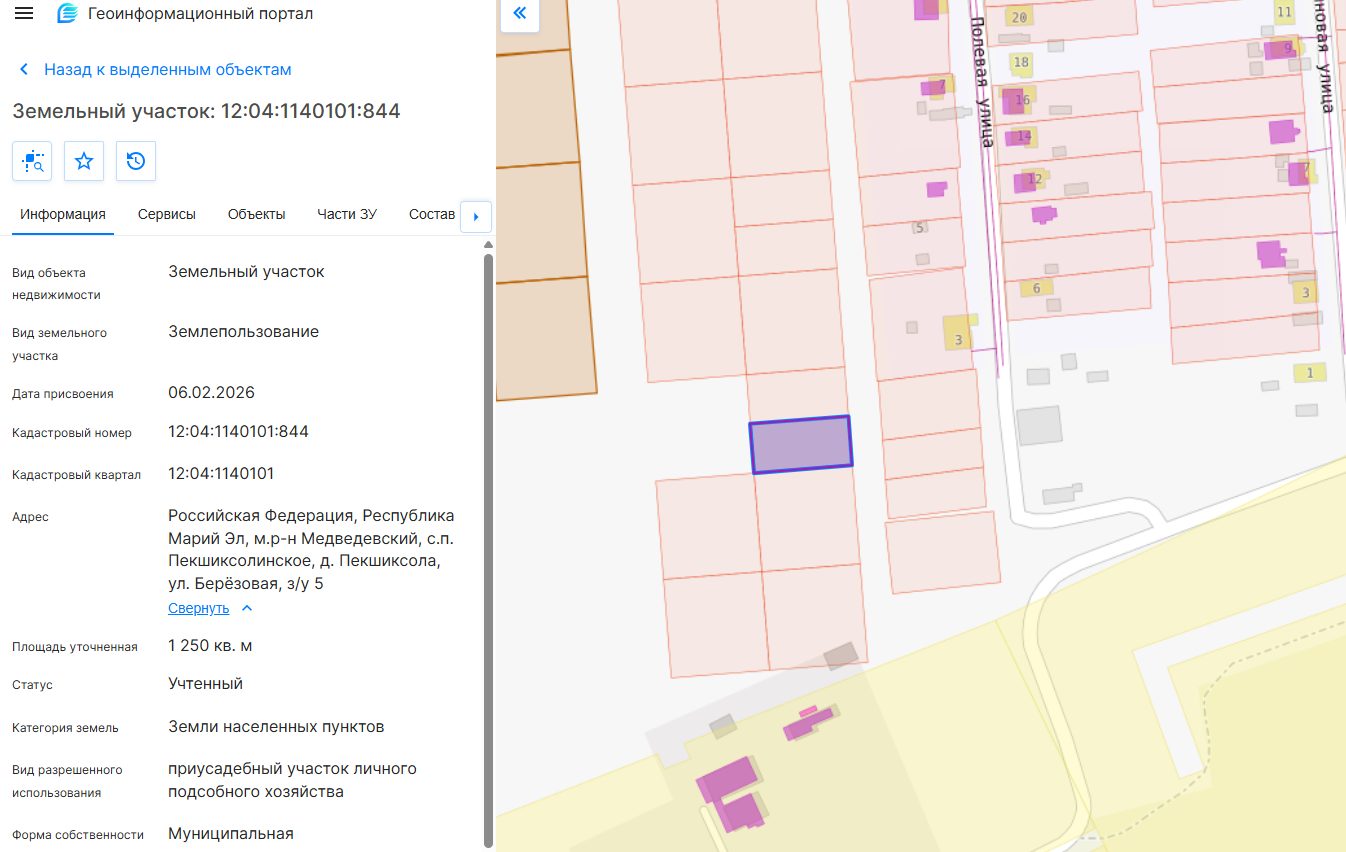1346x852 pixels.
Task: Collapse the address with the Свернуть link
Action: [x=199, y=608]
